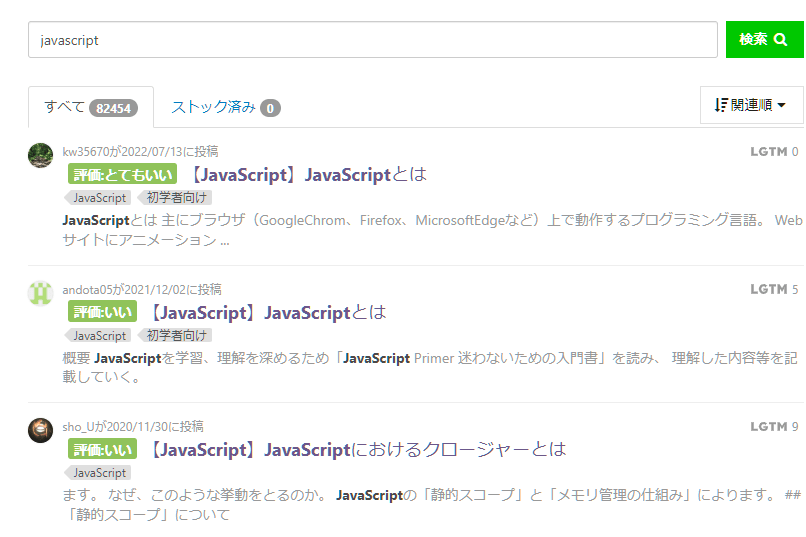Click the kw35670 username link
This screenshot has height=537, width=806.
[x=86, y=152]
